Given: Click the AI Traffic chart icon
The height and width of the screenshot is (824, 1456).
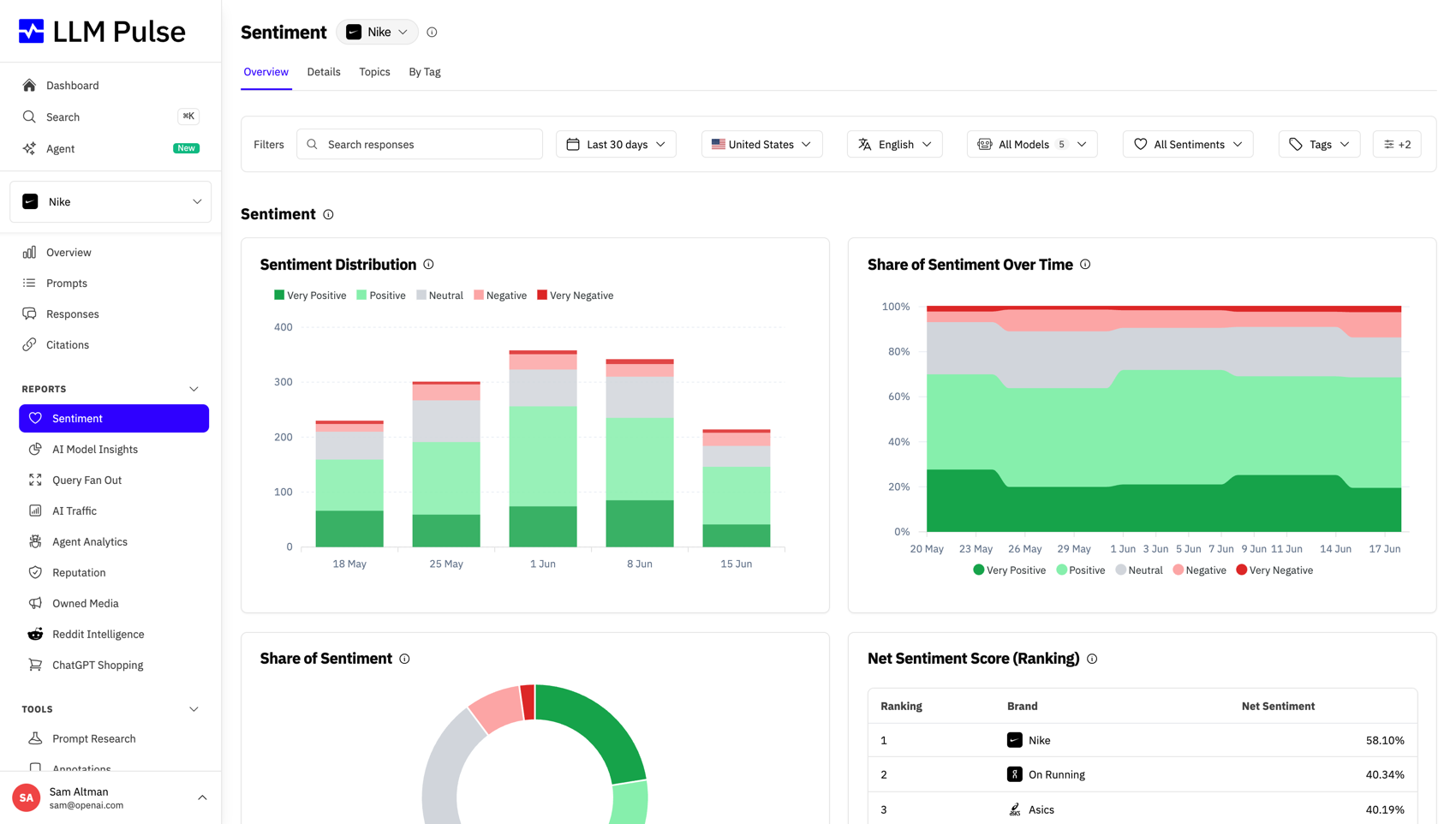Looking at the screenshot, I should [35, 511].
